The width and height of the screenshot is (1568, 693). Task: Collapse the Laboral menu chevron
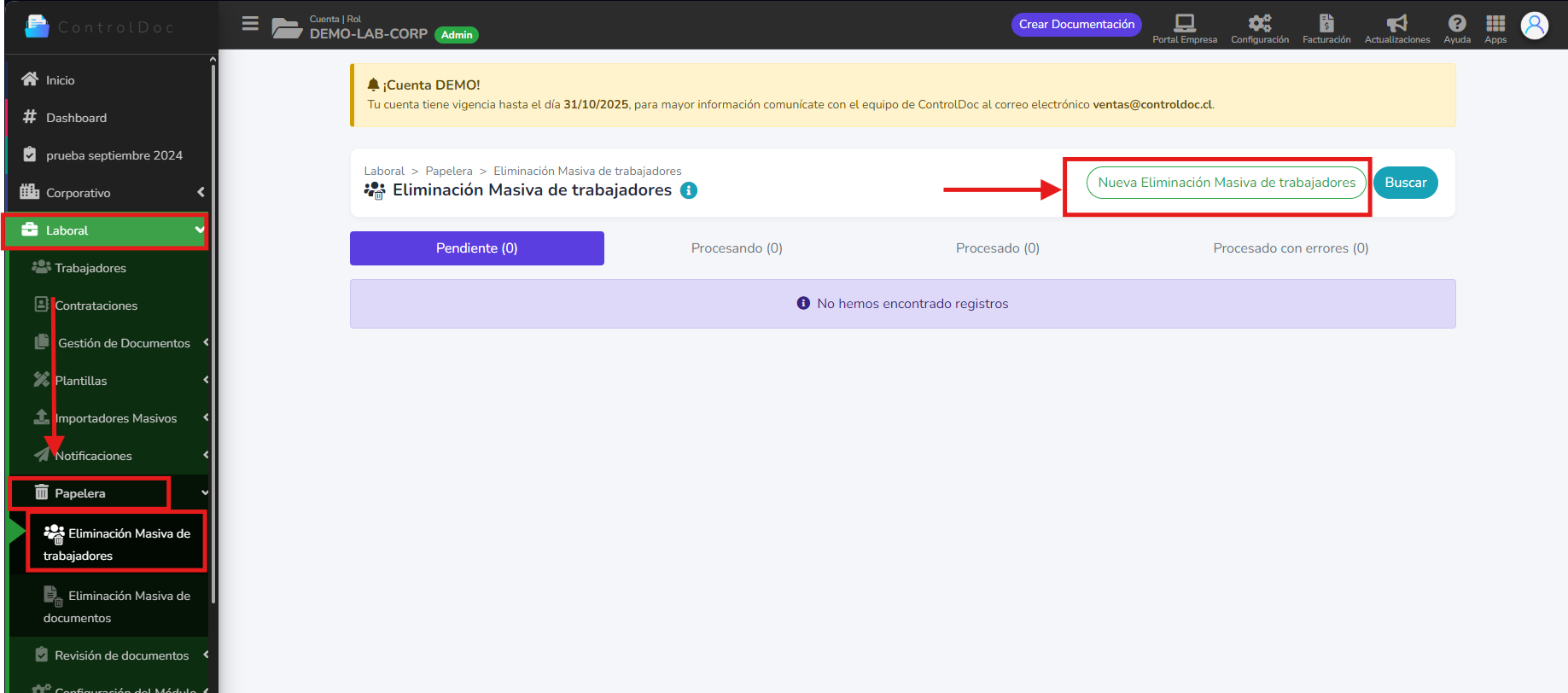tap(200, 230)
